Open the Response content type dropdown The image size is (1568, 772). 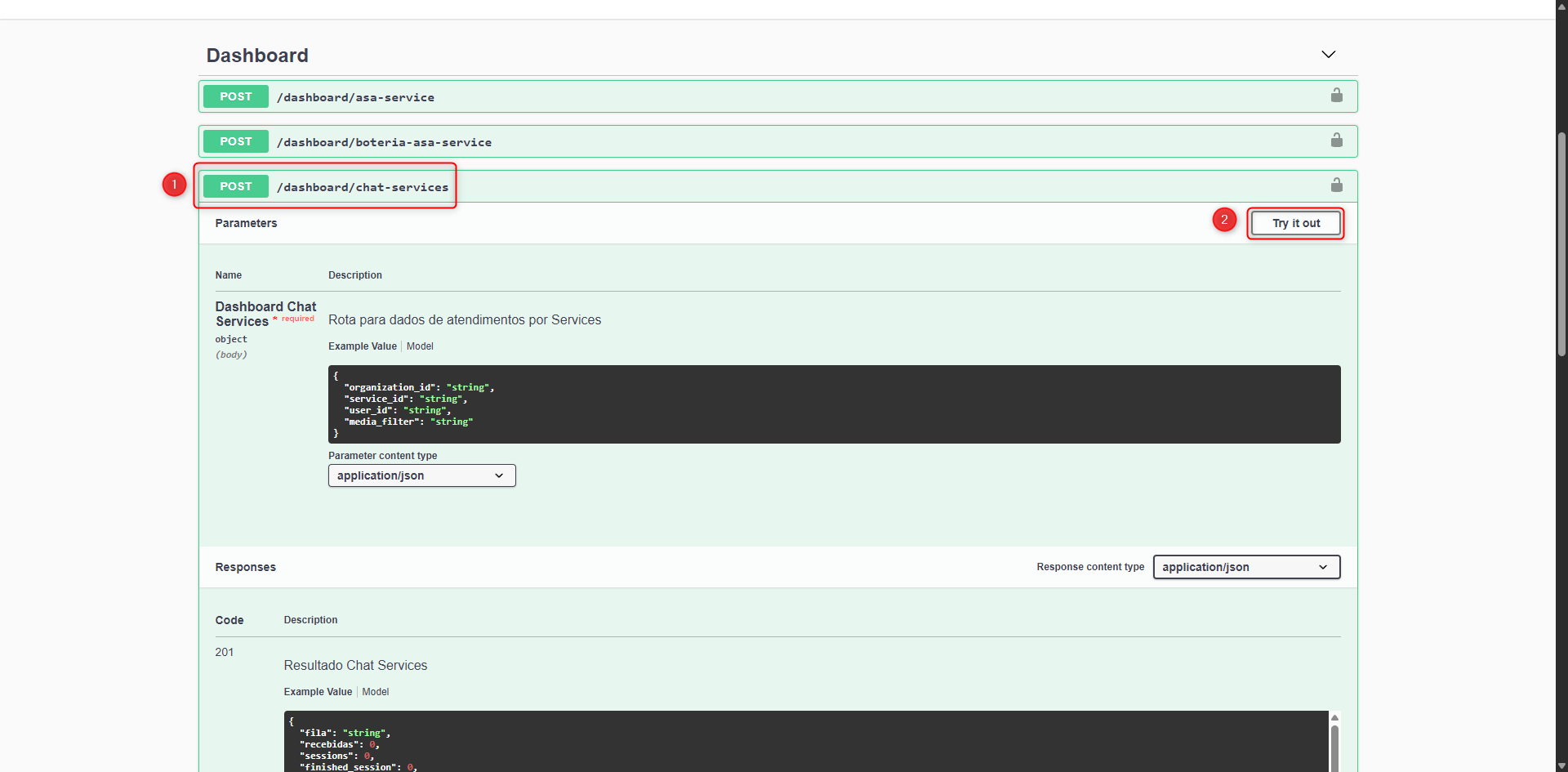click(x=1245, y=567)
